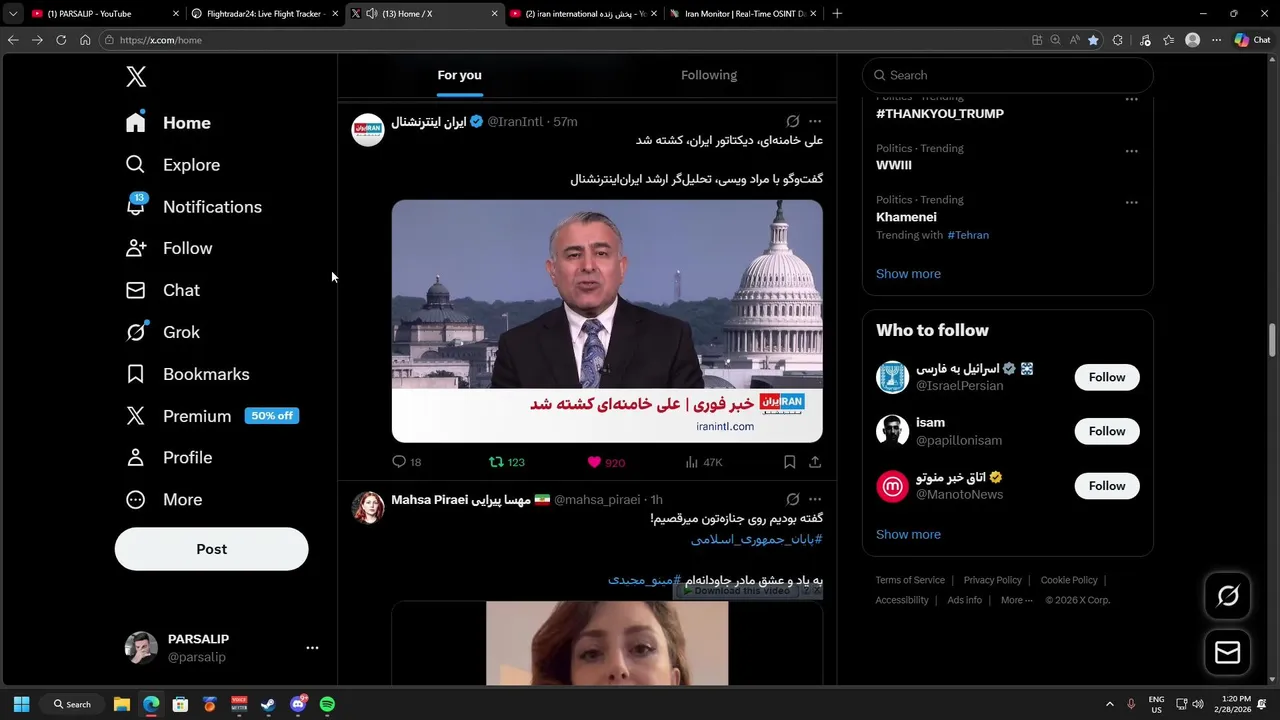Open floating messages envelope button
The width and height of the screenshot is (1280, 720).
tap(1227, 652)
